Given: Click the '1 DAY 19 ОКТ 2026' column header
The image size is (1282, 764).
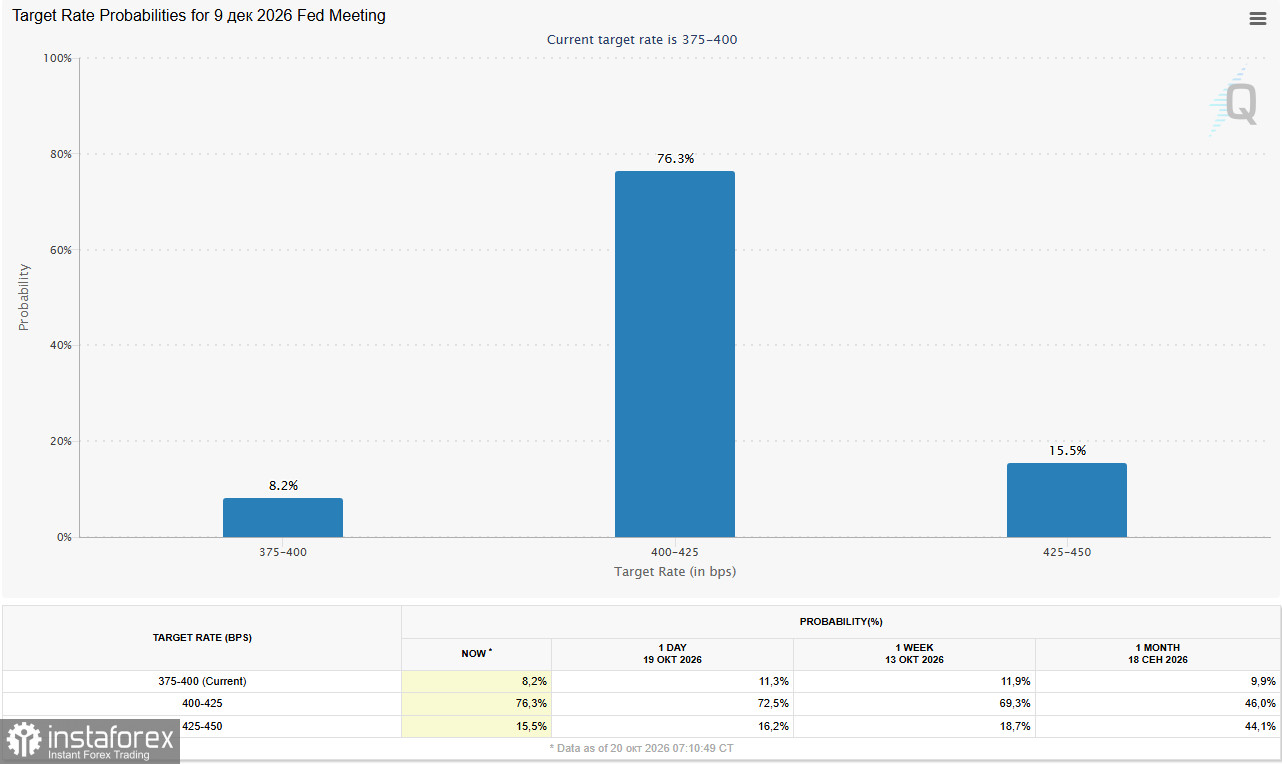Looking at the screenshot, I should [x=673, y=654].
